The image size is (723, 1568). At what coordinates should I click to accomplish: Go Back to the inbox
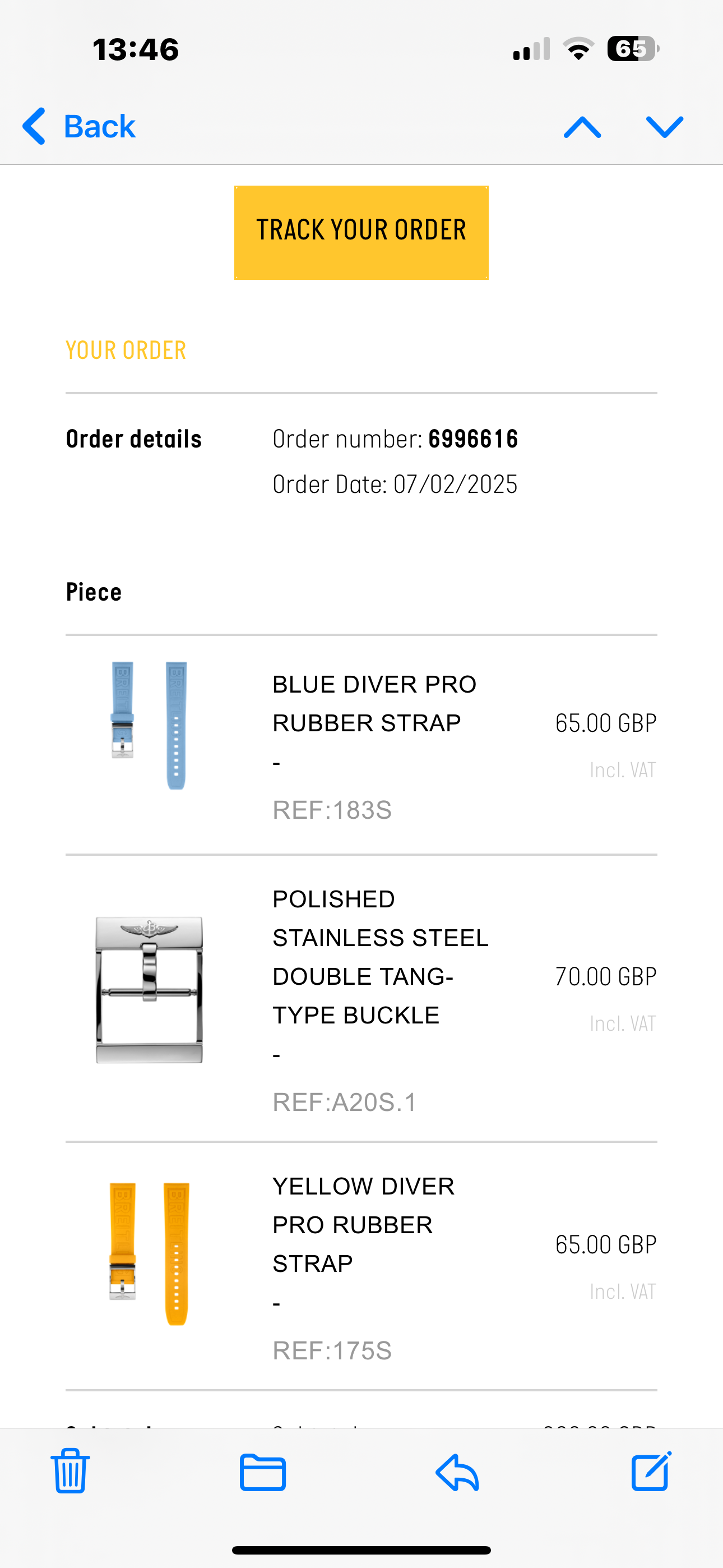78,127
